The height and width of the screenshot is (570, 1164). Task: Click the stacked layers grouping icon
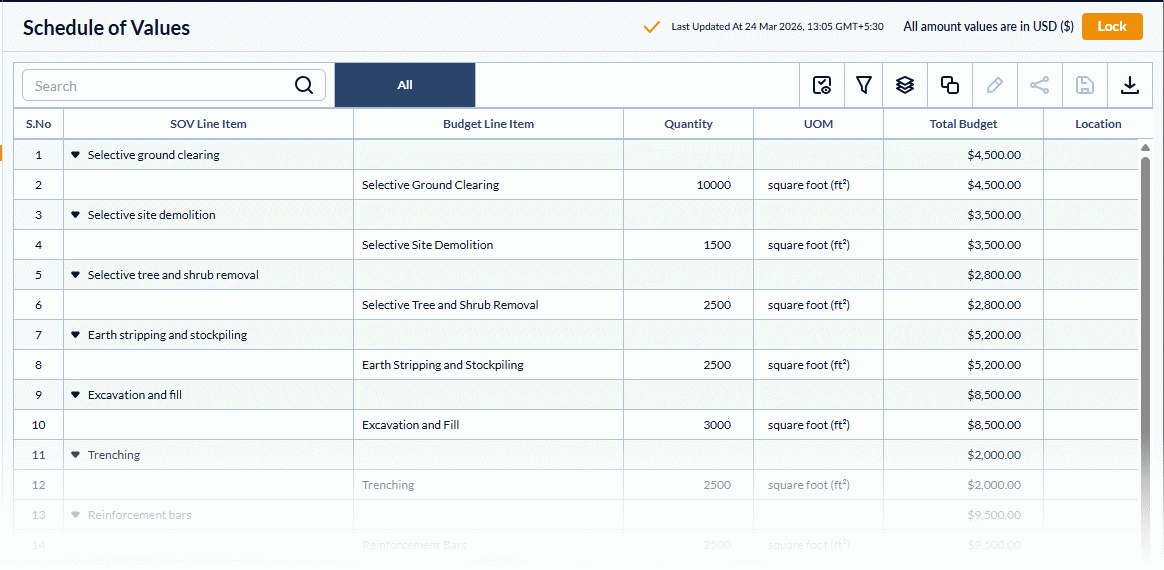click(x=904, y=85)
